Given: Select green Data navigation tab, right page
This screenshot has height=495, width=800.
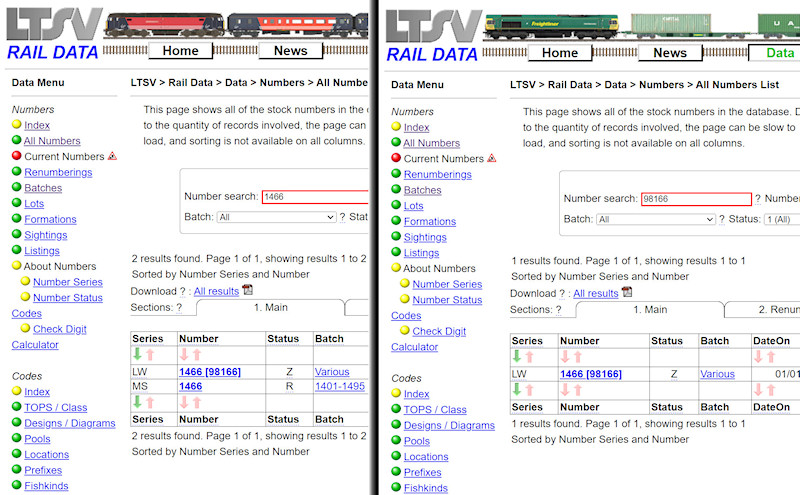Looking at the screenshot, I should (774, 53).
